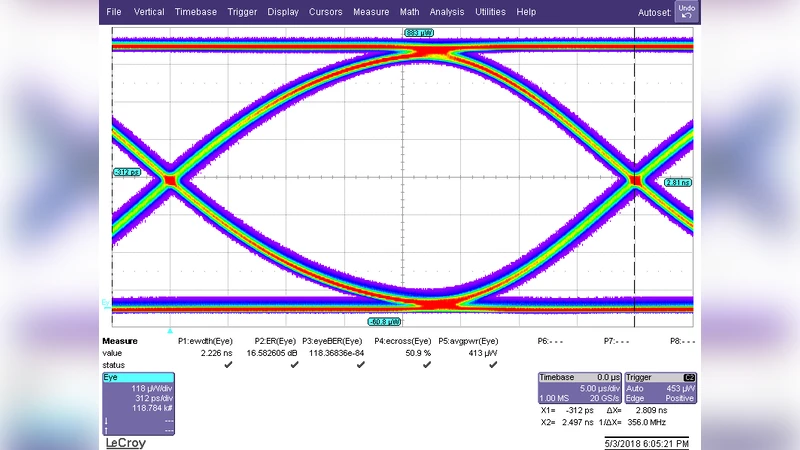Click the status checkmark under P4:ecross(Eye)
Viewport: 800px width, 450px height.
(x=427, y=365)
